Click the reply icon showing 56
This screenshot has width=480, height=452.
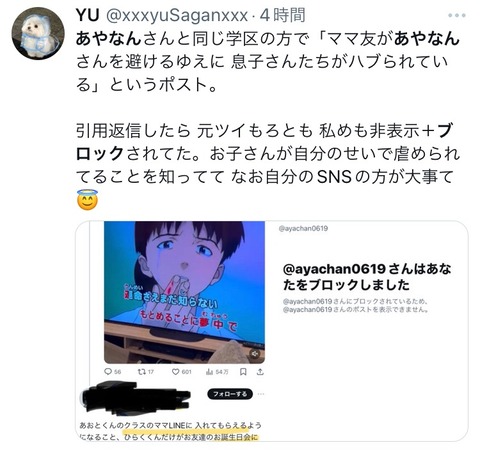click(x=108, y=371)
